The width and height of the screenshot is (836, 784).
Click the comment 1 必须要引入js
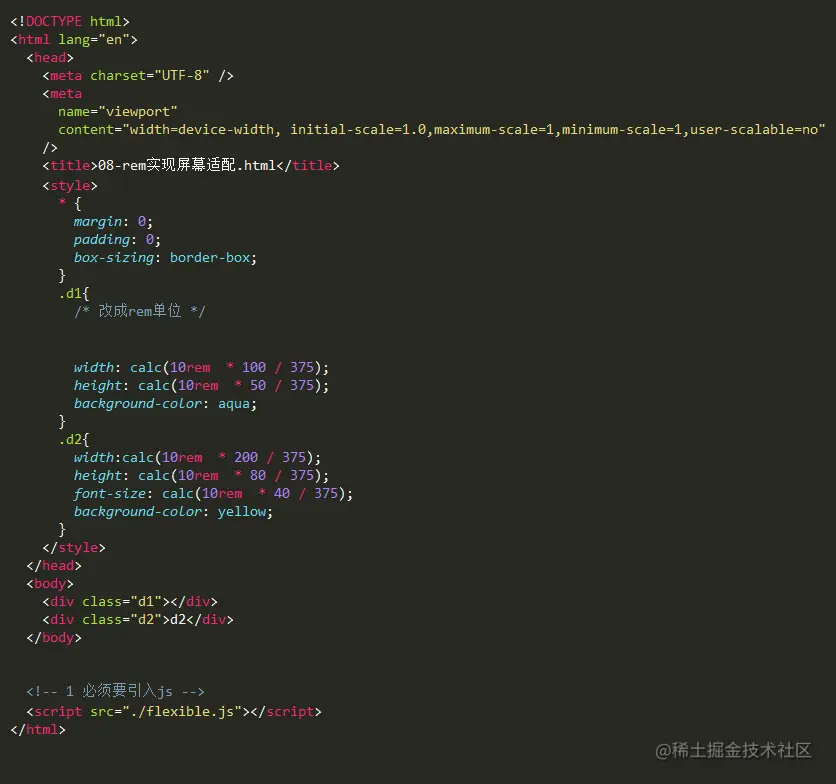[x=116, y=691]
